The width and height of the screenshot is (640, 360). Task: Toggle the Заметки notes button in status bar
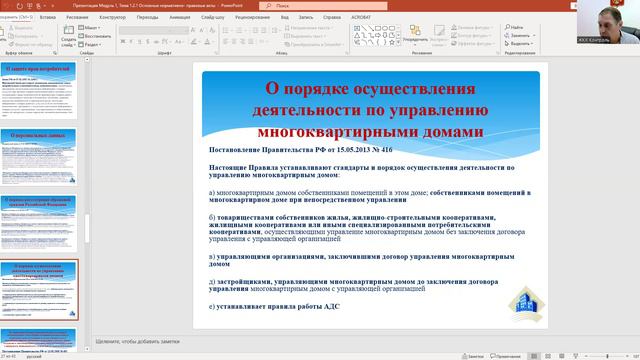pyautogui.click(x=473, y=356)
